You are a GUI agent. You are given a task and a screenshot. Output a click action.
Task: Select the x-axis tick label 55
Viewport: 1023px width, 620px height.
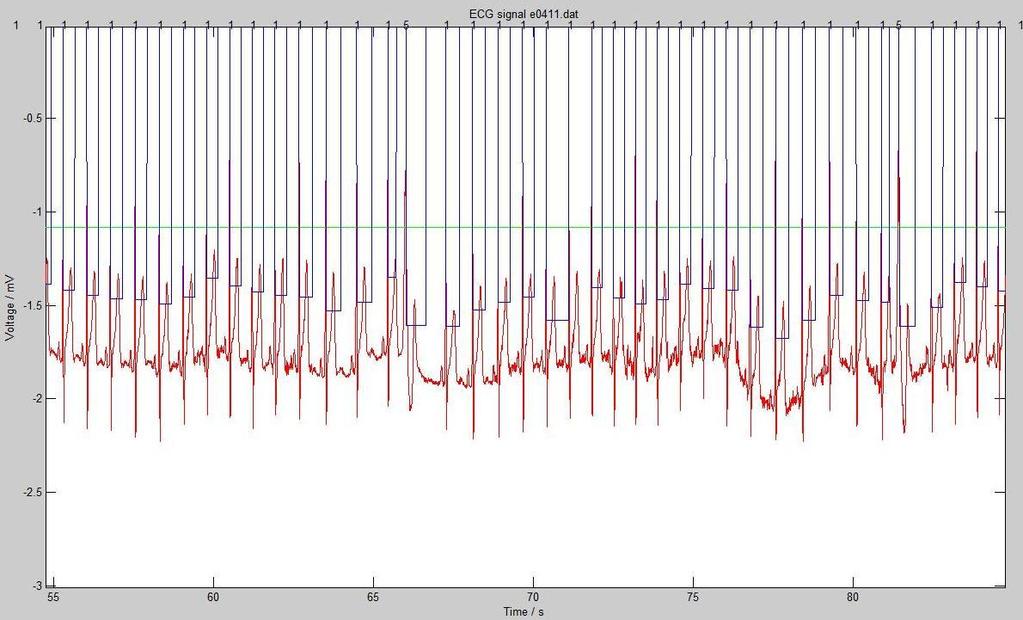click(53, 597)
